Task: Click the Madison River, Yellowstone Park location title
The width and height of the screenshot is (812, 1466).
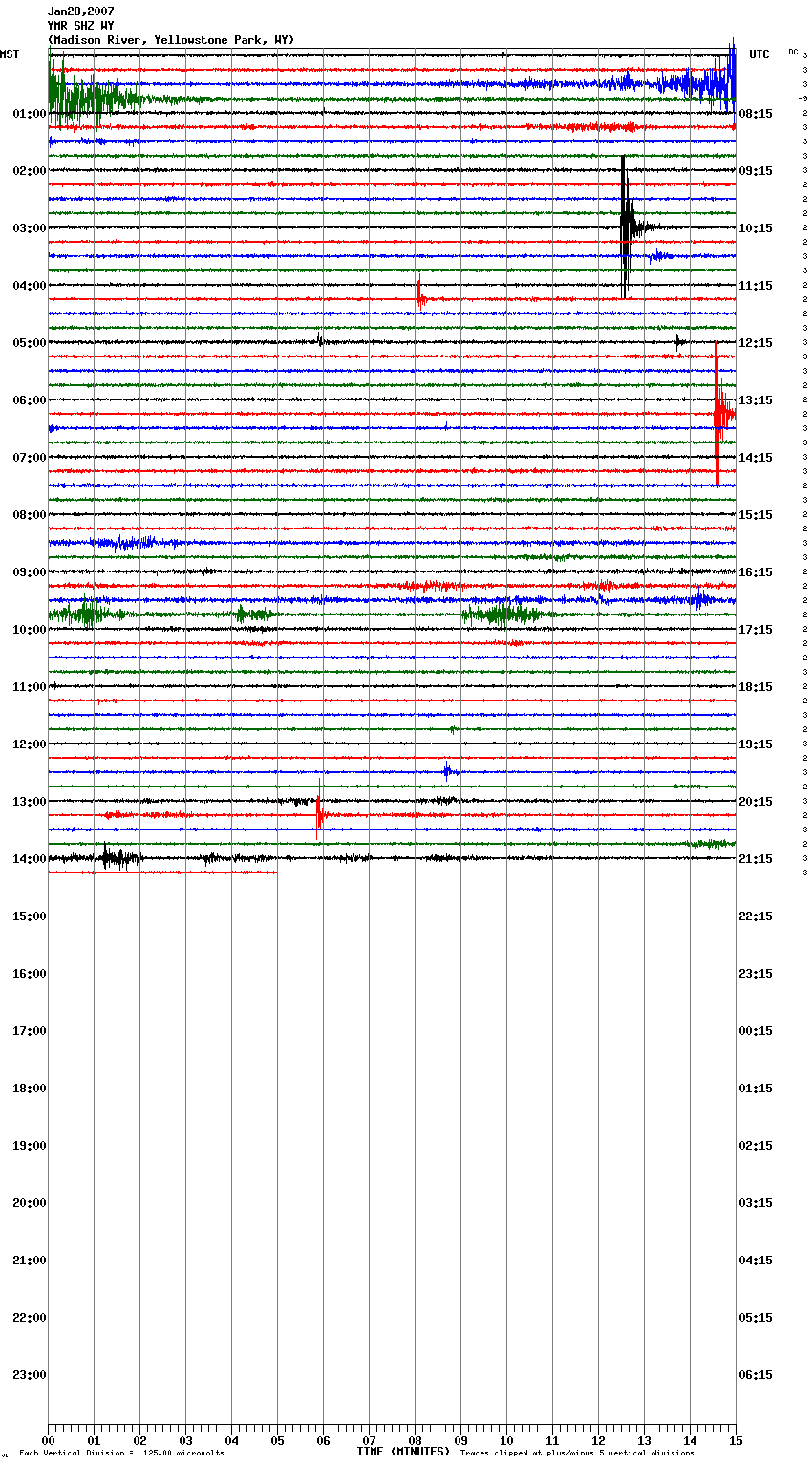Action: pos(171,40)
